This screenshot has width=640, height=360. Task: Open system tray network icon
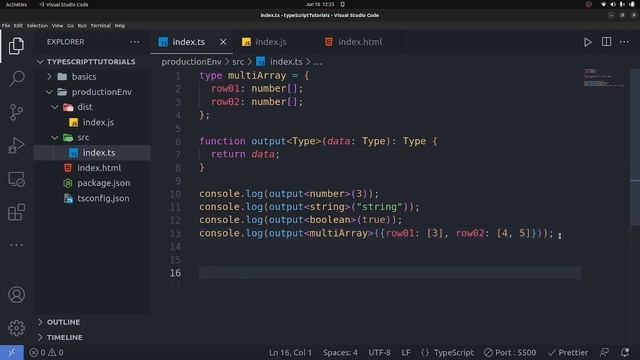tap(603, 4)
